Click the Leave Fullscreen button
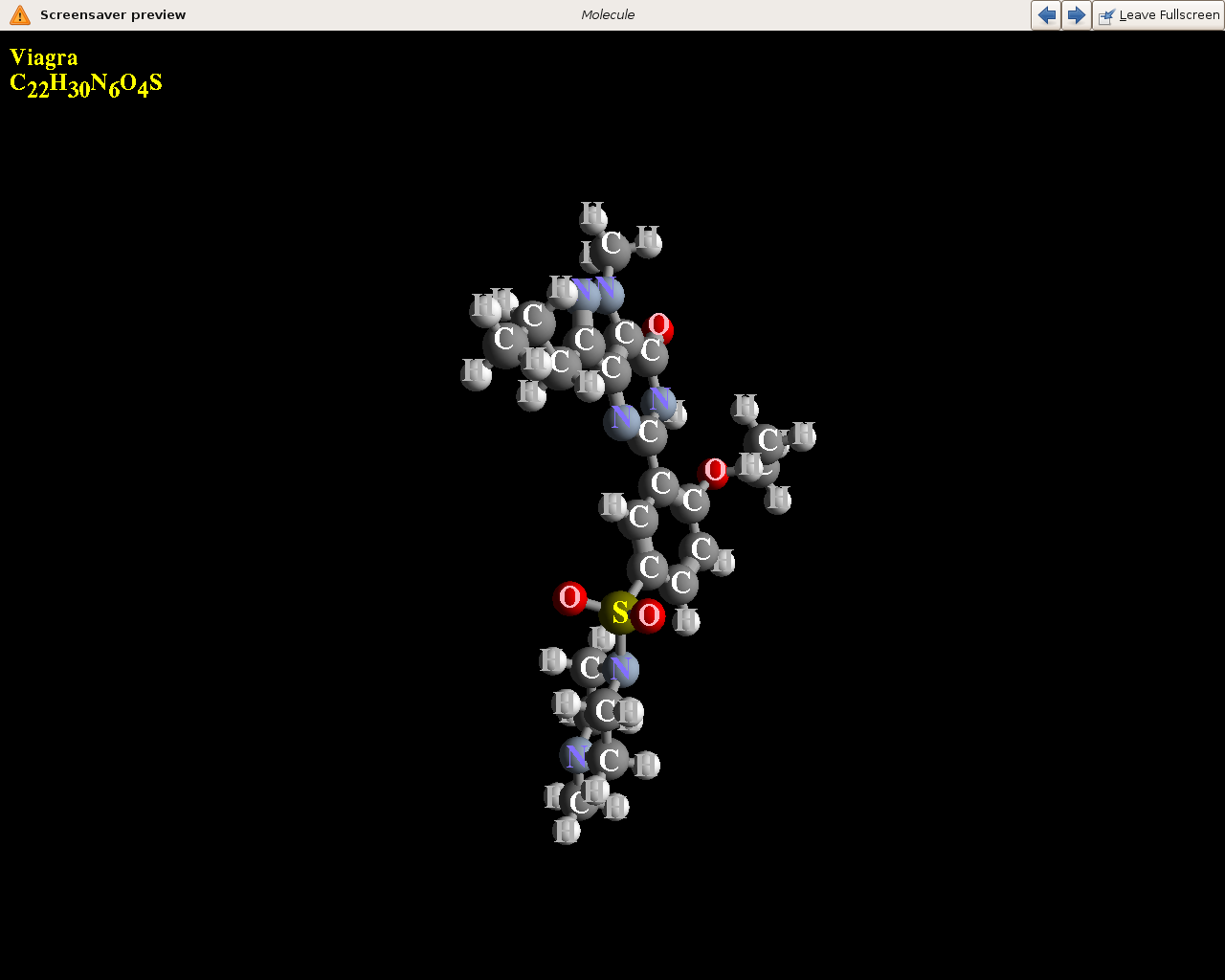 (1159, 15)
